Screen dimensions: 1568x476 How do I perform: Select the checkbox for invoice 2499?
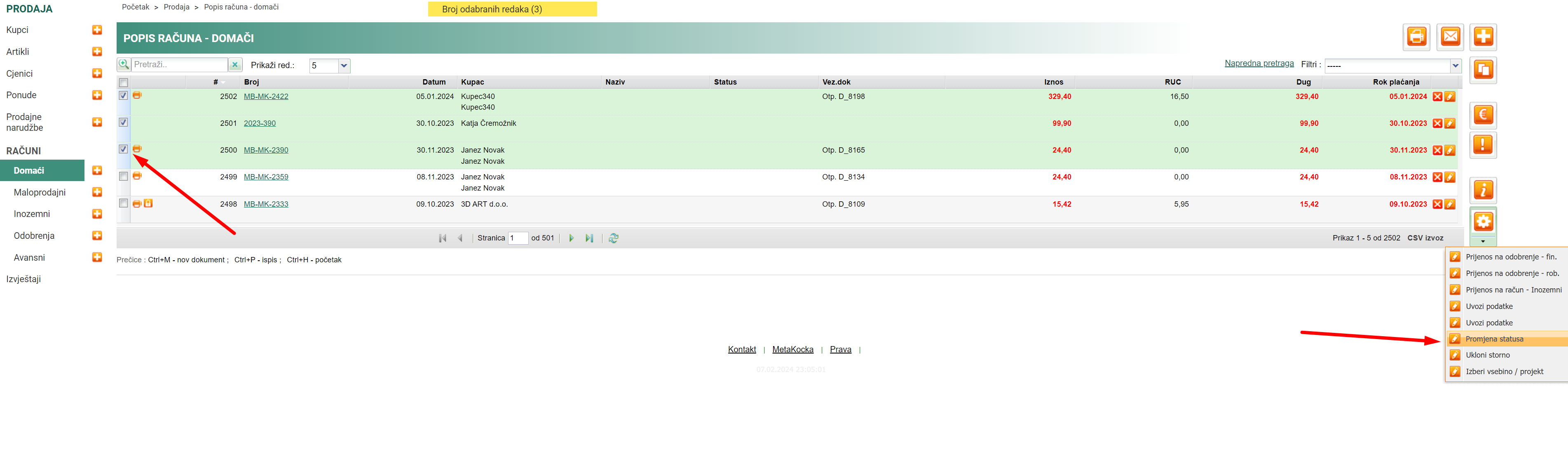[x=124, y=177]
